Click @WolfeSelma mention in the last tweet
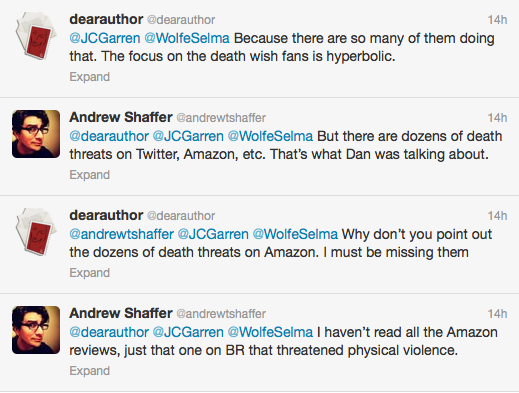Image resolution: width=519 pixels, height=393 pixels. click(270, 332)
